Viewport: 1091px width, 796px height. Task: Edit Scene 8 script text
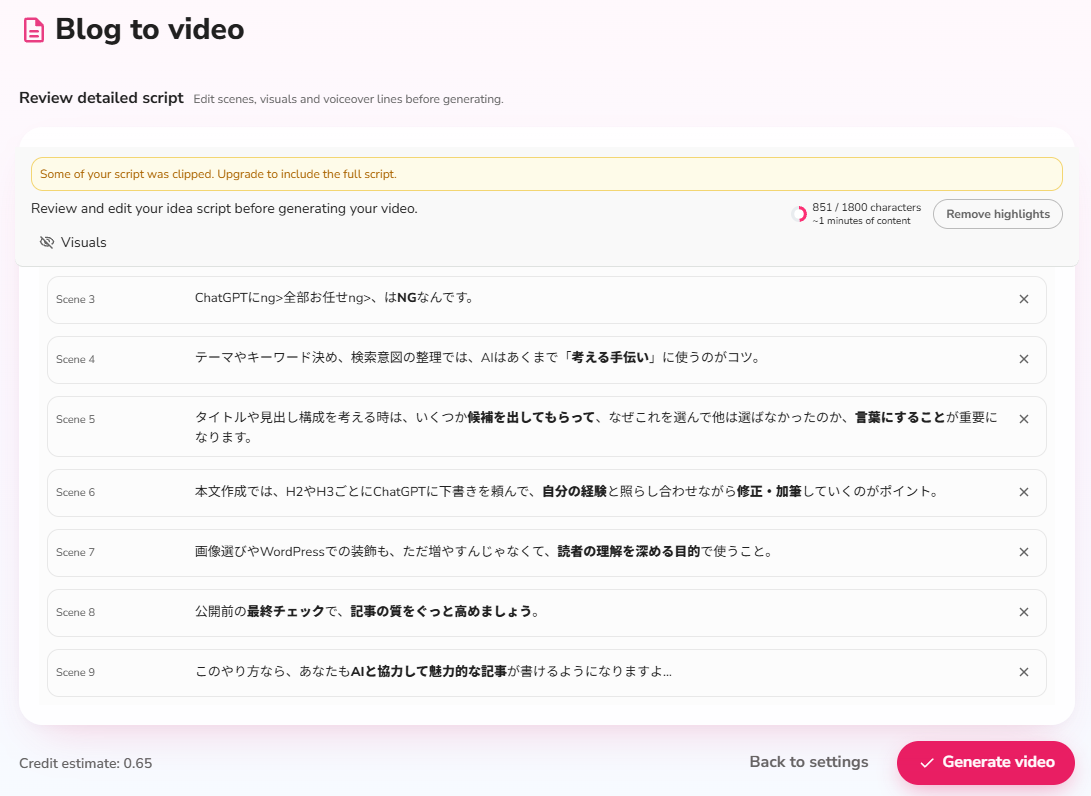(x=367, y=612)
